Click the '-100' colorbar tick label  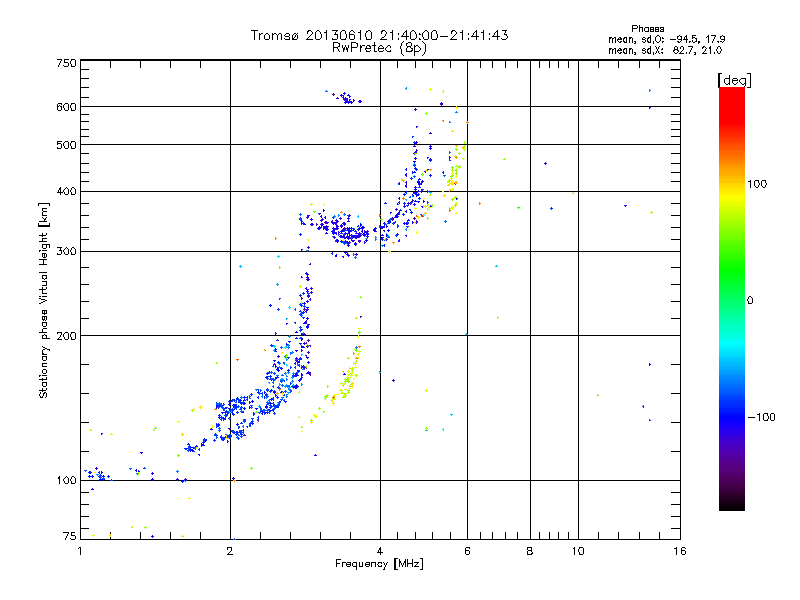pyautogui.click(x=762, y=417)
